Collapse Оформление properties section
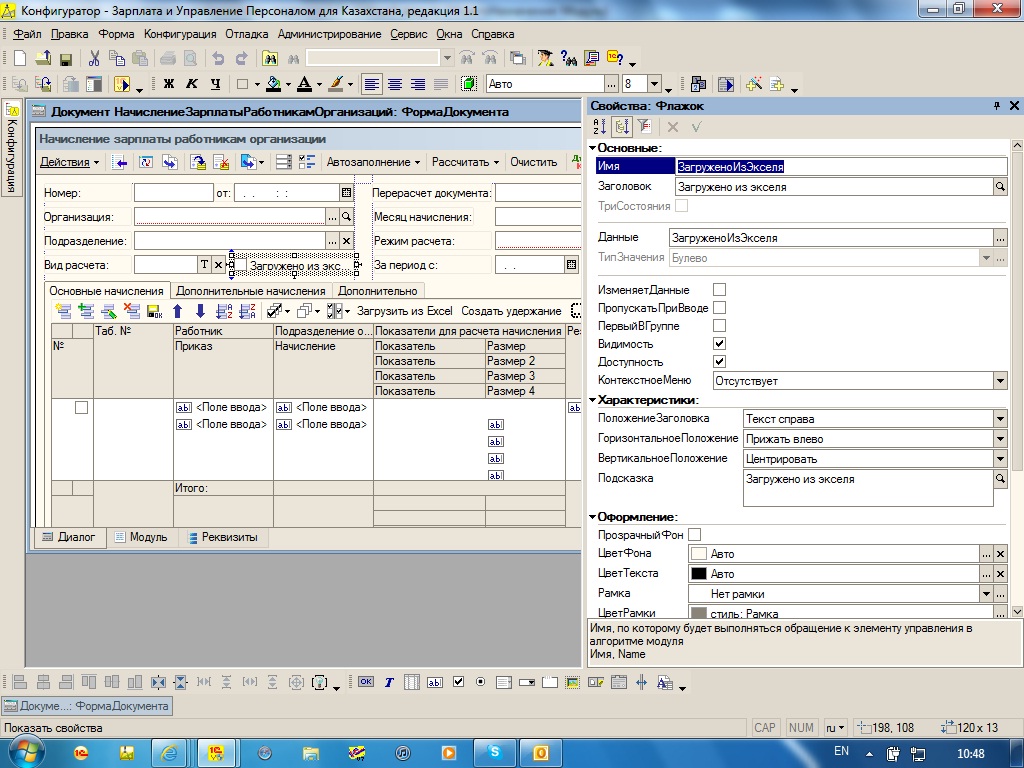Image resolution: width=1024 pixels, height=768 pixels. 592,517
